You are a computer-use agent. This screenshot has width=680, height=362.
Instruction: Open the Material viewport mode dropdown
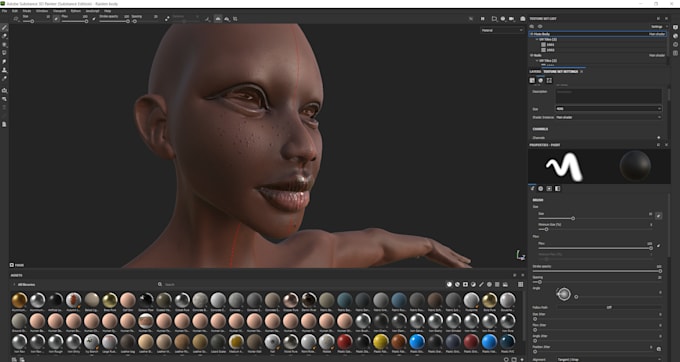point(502,30)
